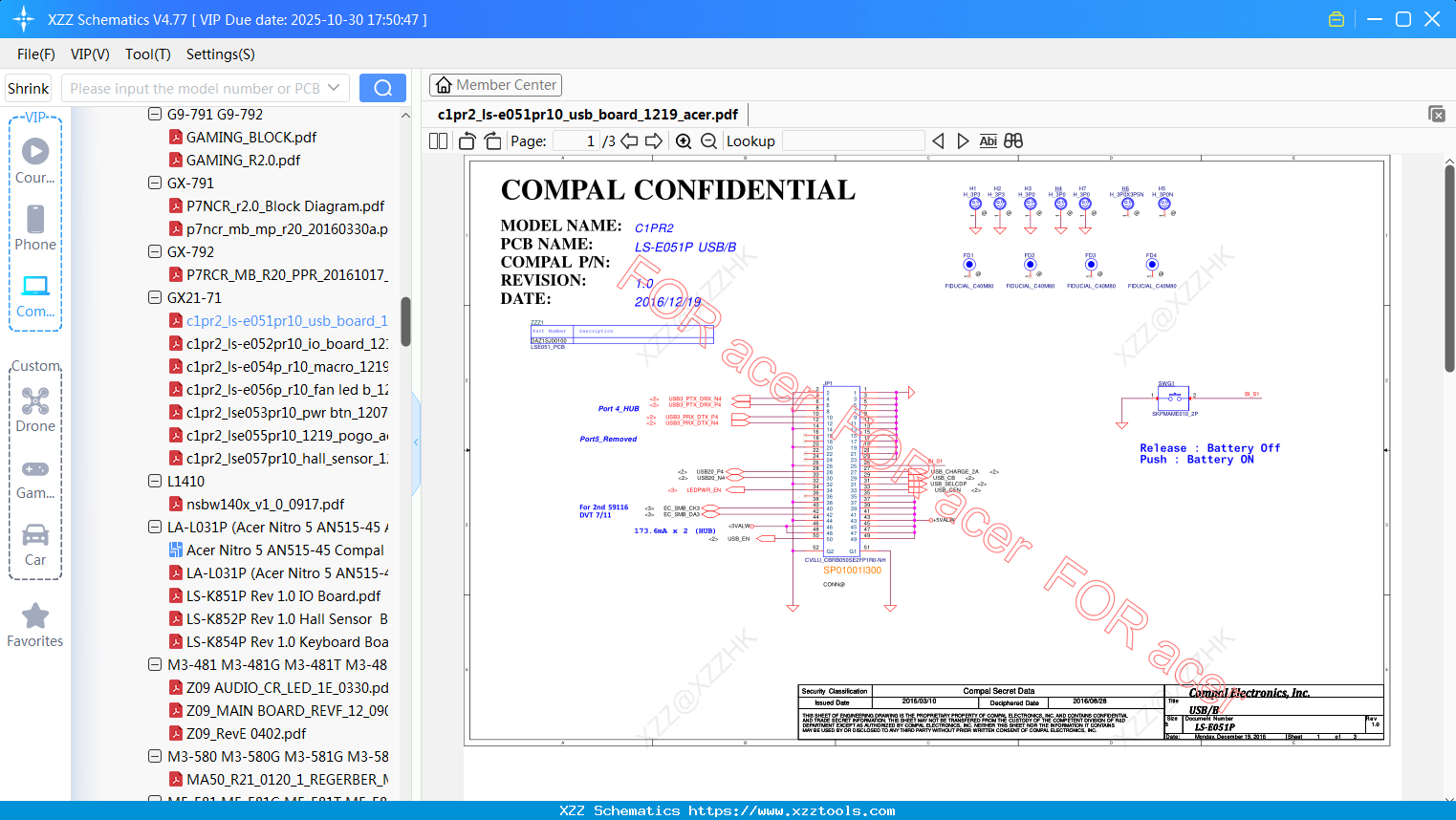The width and height of the screenshot is (1456, 820).
Task: Collapse the M3-580 folder
Action: point(155,756)
